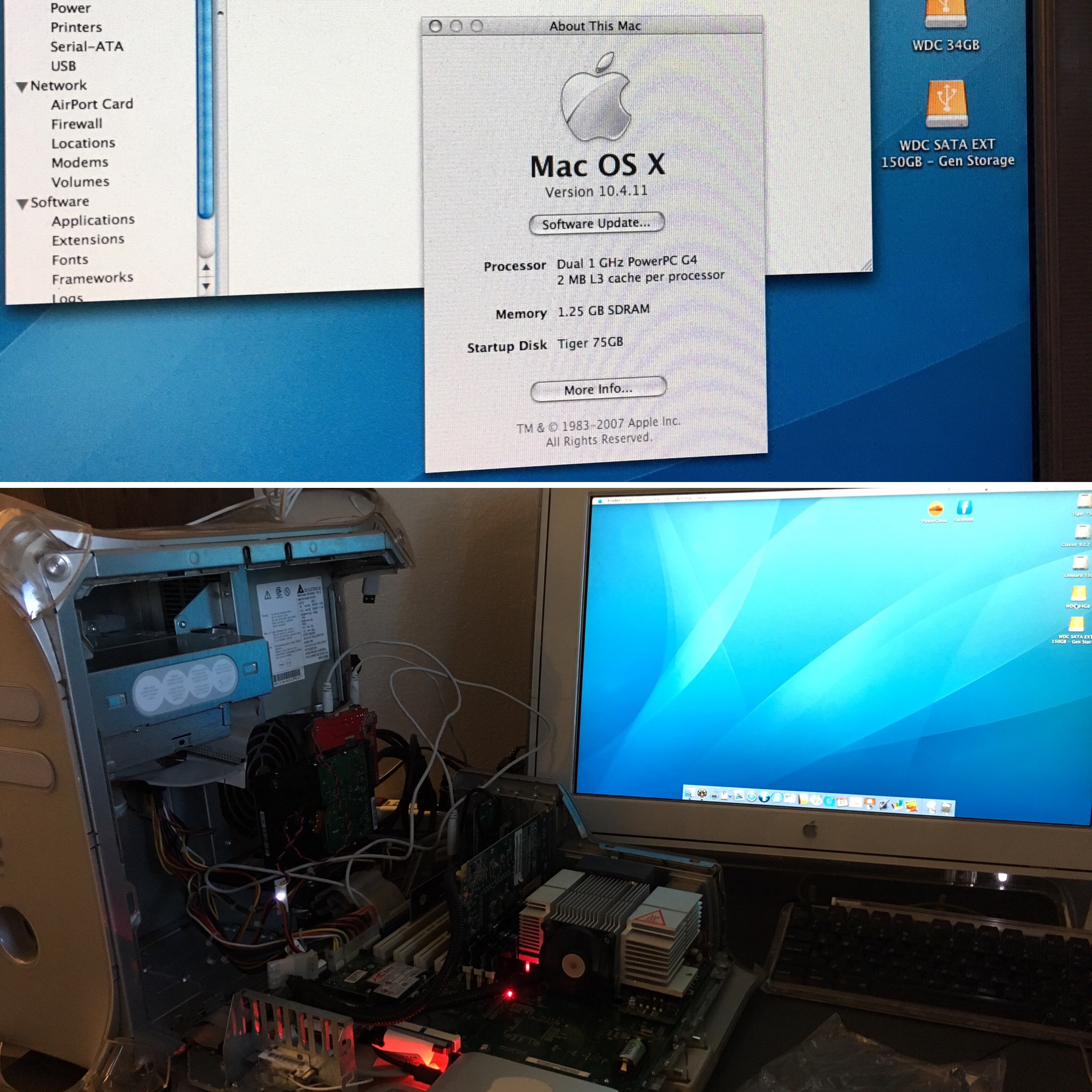This screenshot has height=1092, width=1092.
Task: Open the PowerCloud desktop icon
Action: point(935,510)
